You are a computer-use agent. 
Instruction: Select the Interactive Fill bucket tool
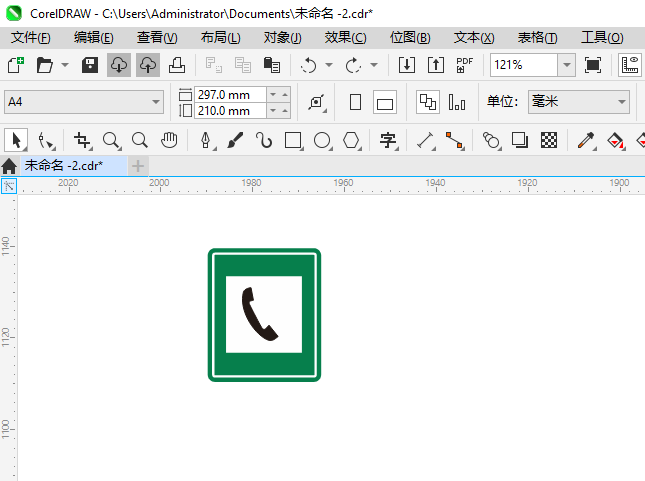click(x=615, y=140)
